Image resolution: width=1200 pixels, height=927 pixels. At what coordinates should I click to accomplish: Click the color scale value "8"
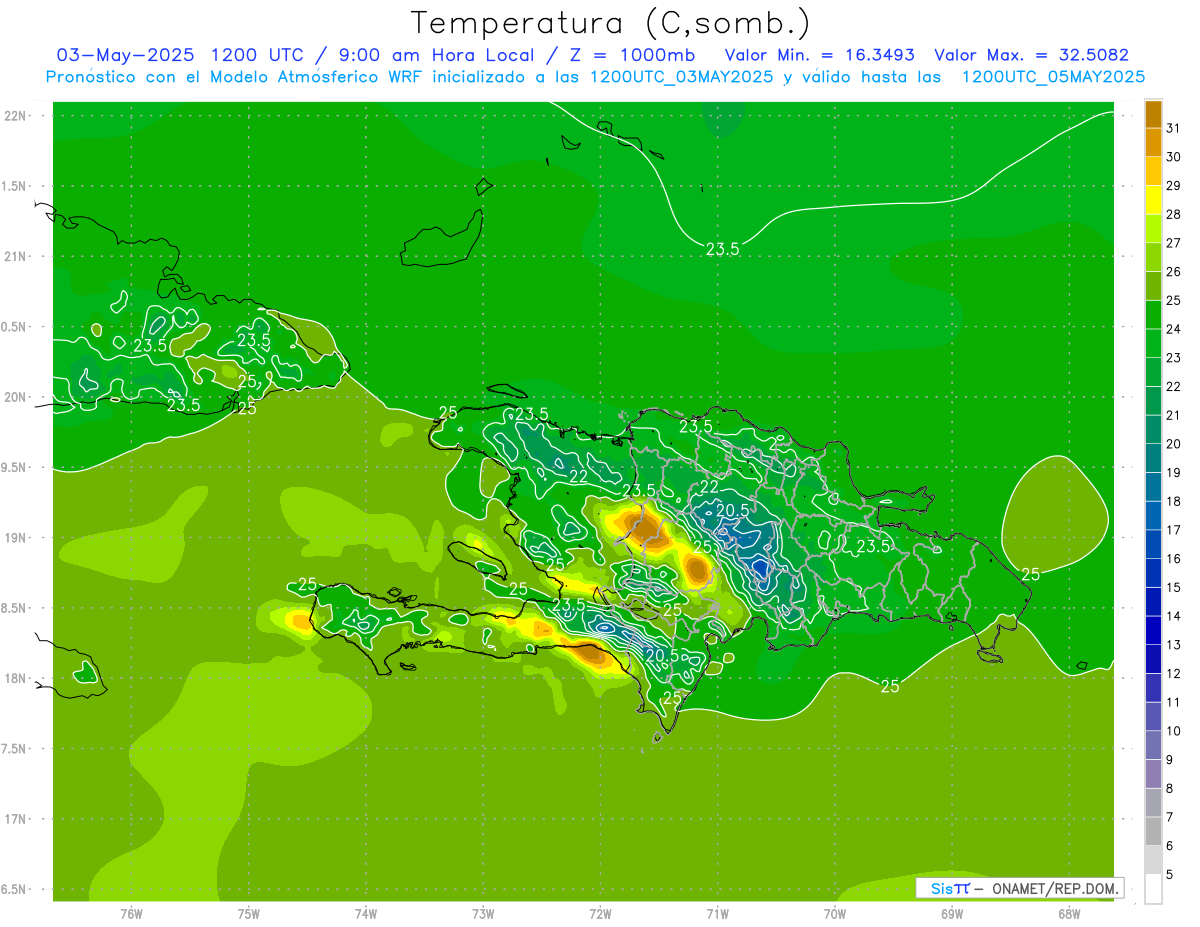point(1169,789)
